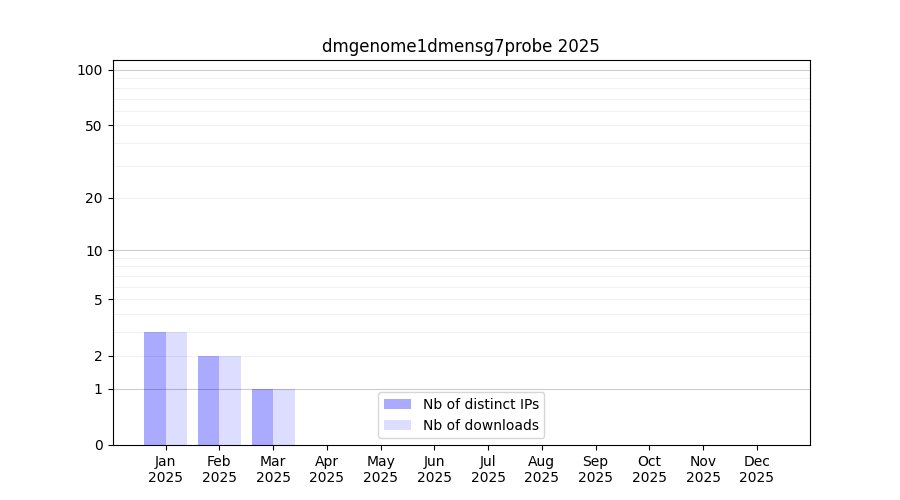Click the 100 tick label on y-axis
Viewport: 900px width, 500px height.
[90, 70]
